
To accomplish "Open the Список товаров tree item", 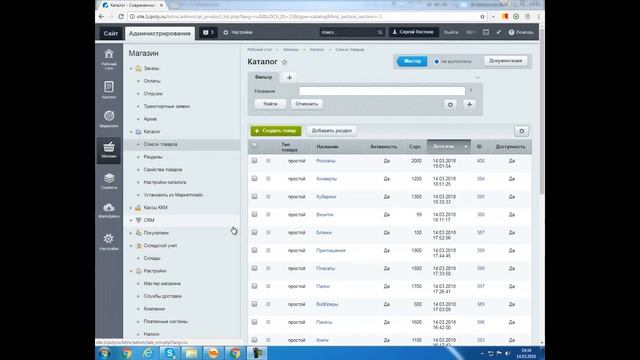I will pyautogui.click(x=160, y=144).
